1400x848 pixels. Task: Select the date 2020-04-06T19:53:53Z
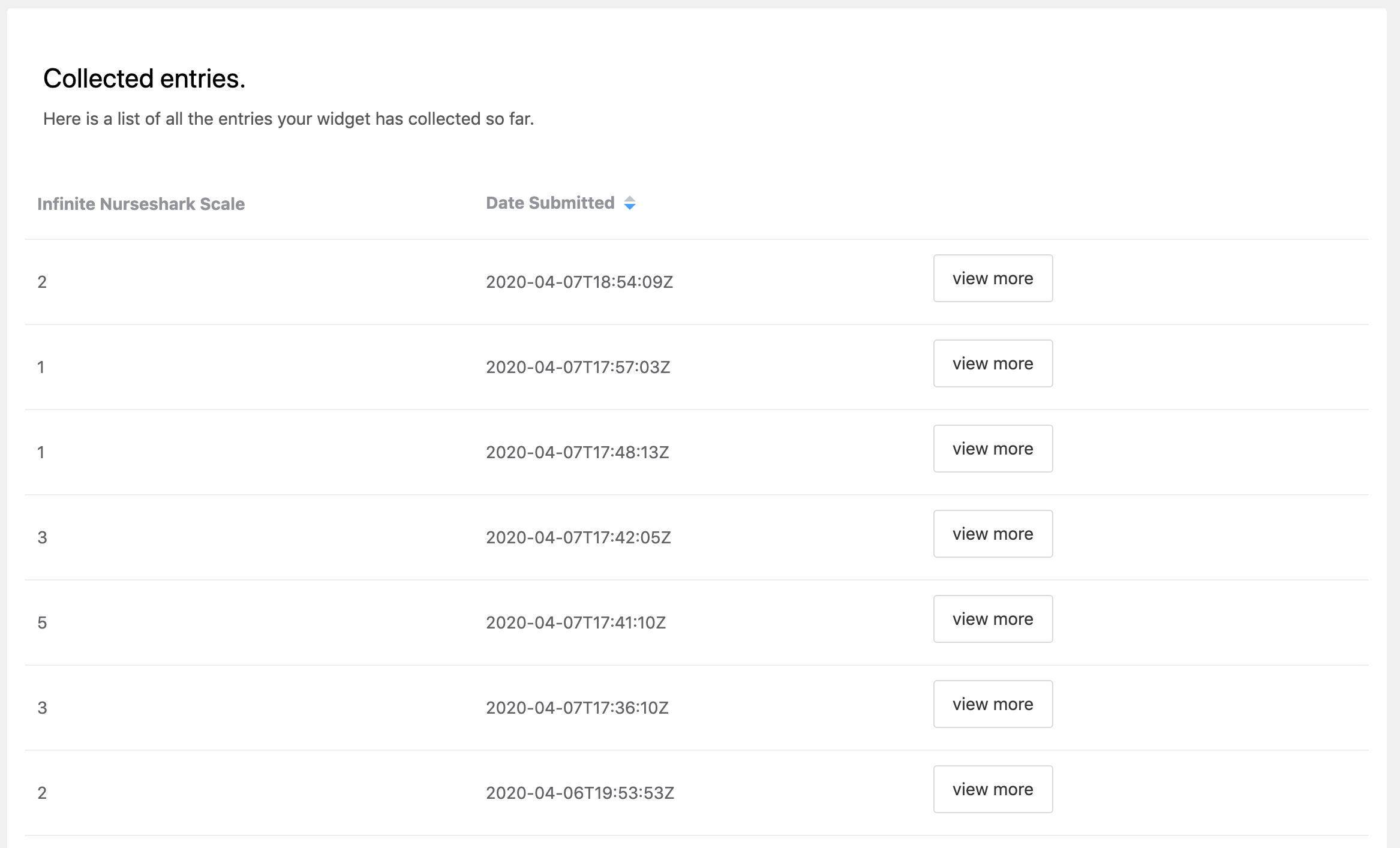pyautogui.click(x=580, y=793)
